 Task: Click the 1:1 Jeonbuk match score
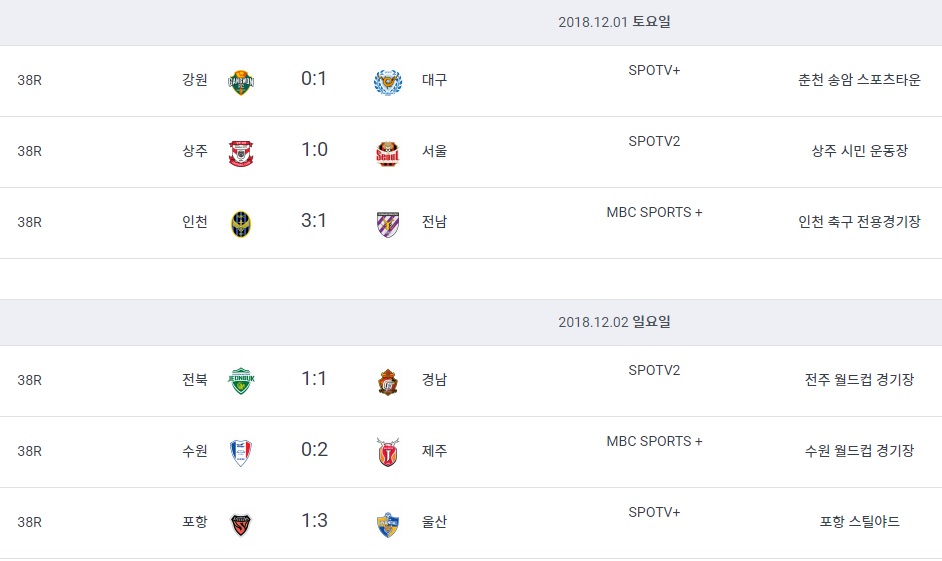click(314, 378)
